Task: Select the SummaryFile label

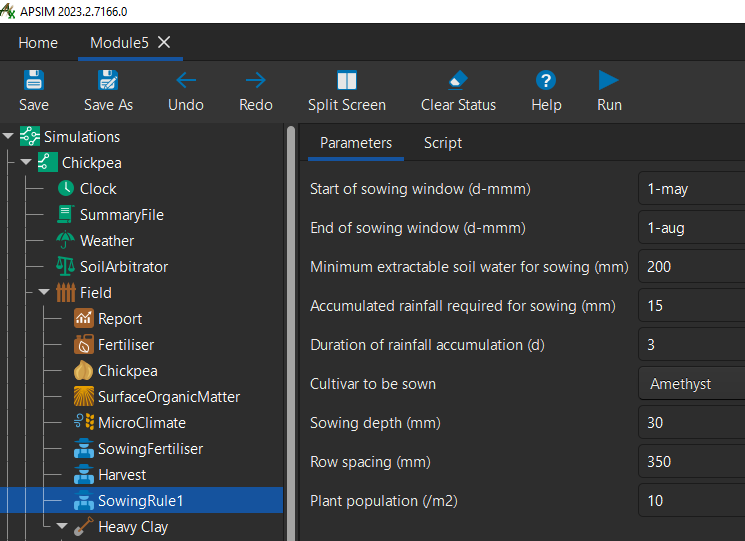Action: [x=122, y=215]
